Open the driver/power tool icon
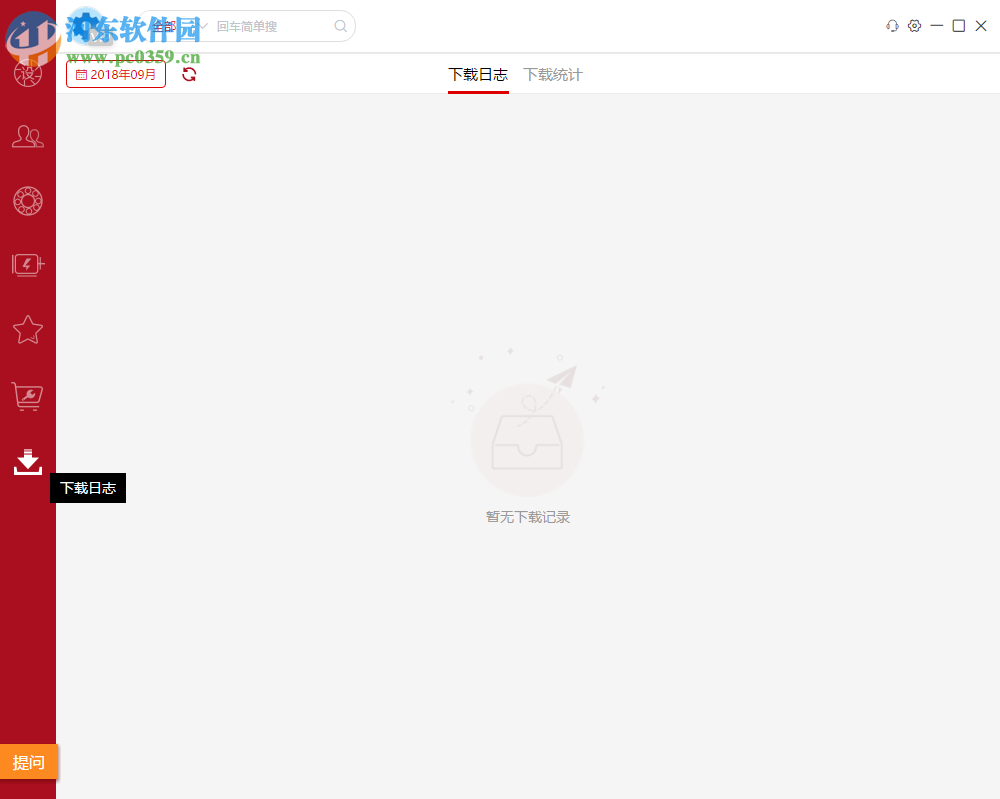This screenshot has height=799, width=1000. click(x=27, y=265)
